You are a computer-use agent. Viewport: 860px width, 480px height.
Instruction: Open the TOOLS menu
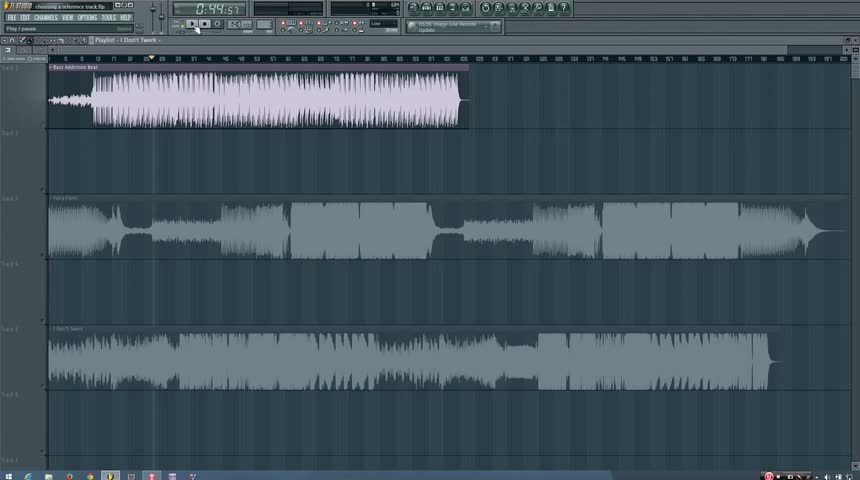[109, 18]
